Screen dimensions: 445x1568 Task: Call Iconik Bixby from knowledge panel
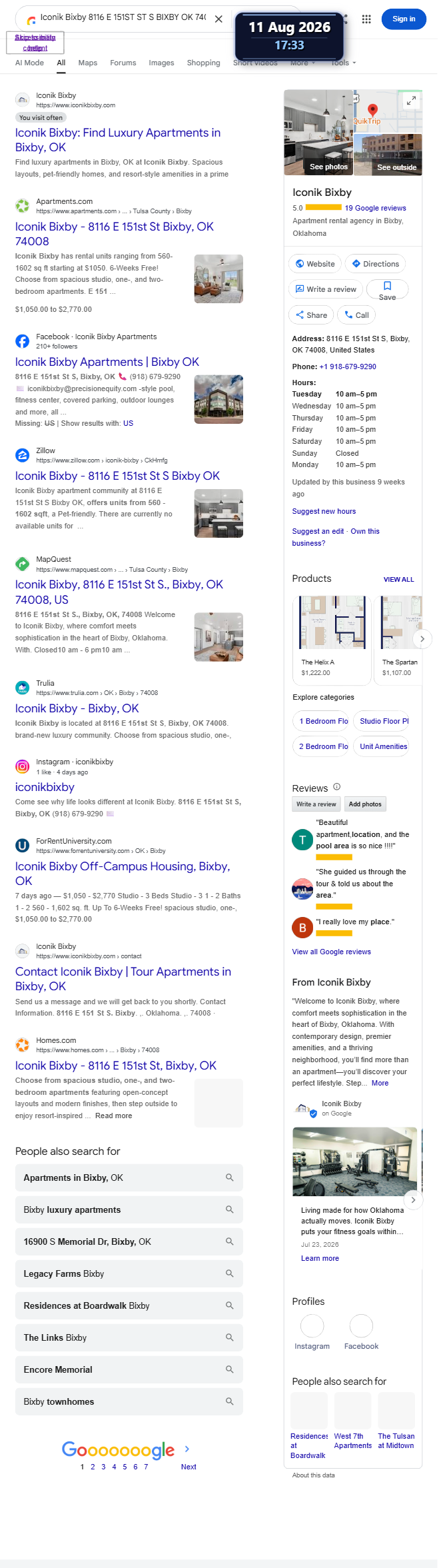[x=356, y=315]
